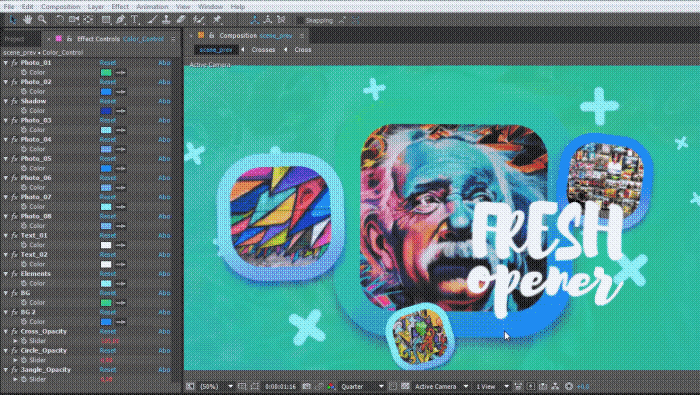This screenshot has width=700, height=395.
Task: Open the Animation menu
Action: (152, 7)
